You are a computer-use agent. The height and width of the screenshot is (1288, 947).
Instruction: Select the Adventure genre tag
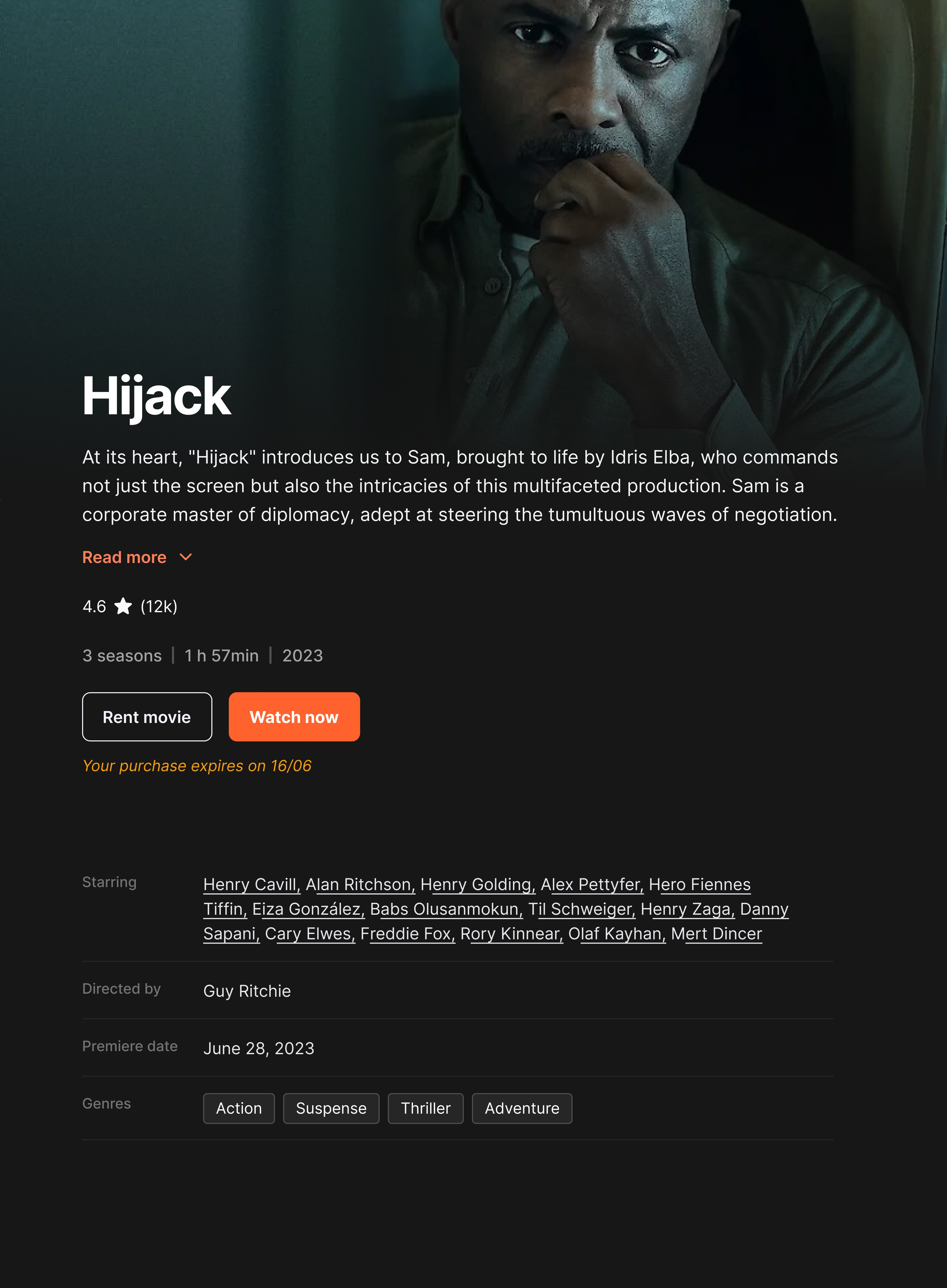pyautogui.click(x=522, y=1108)
